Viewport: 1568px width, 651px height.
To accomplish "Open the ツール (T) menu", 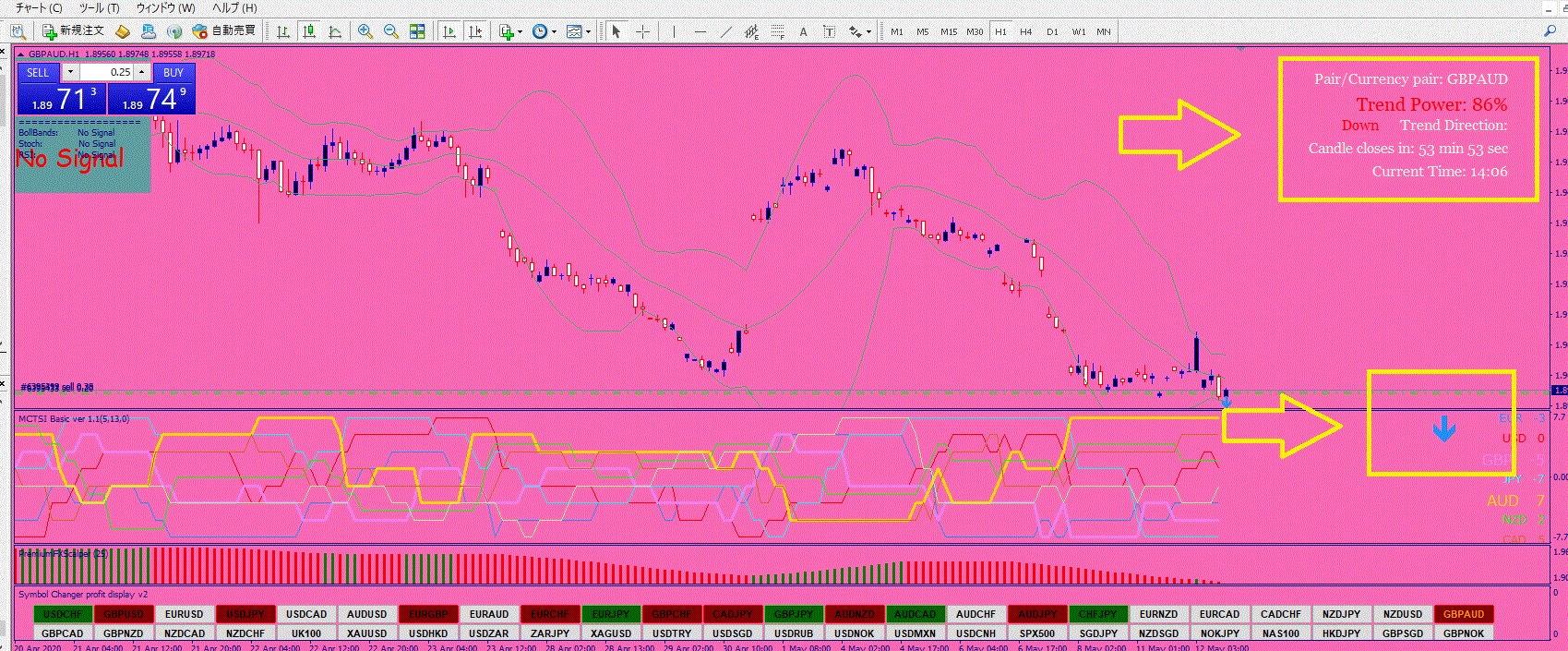I will click(x=99, y=7).
